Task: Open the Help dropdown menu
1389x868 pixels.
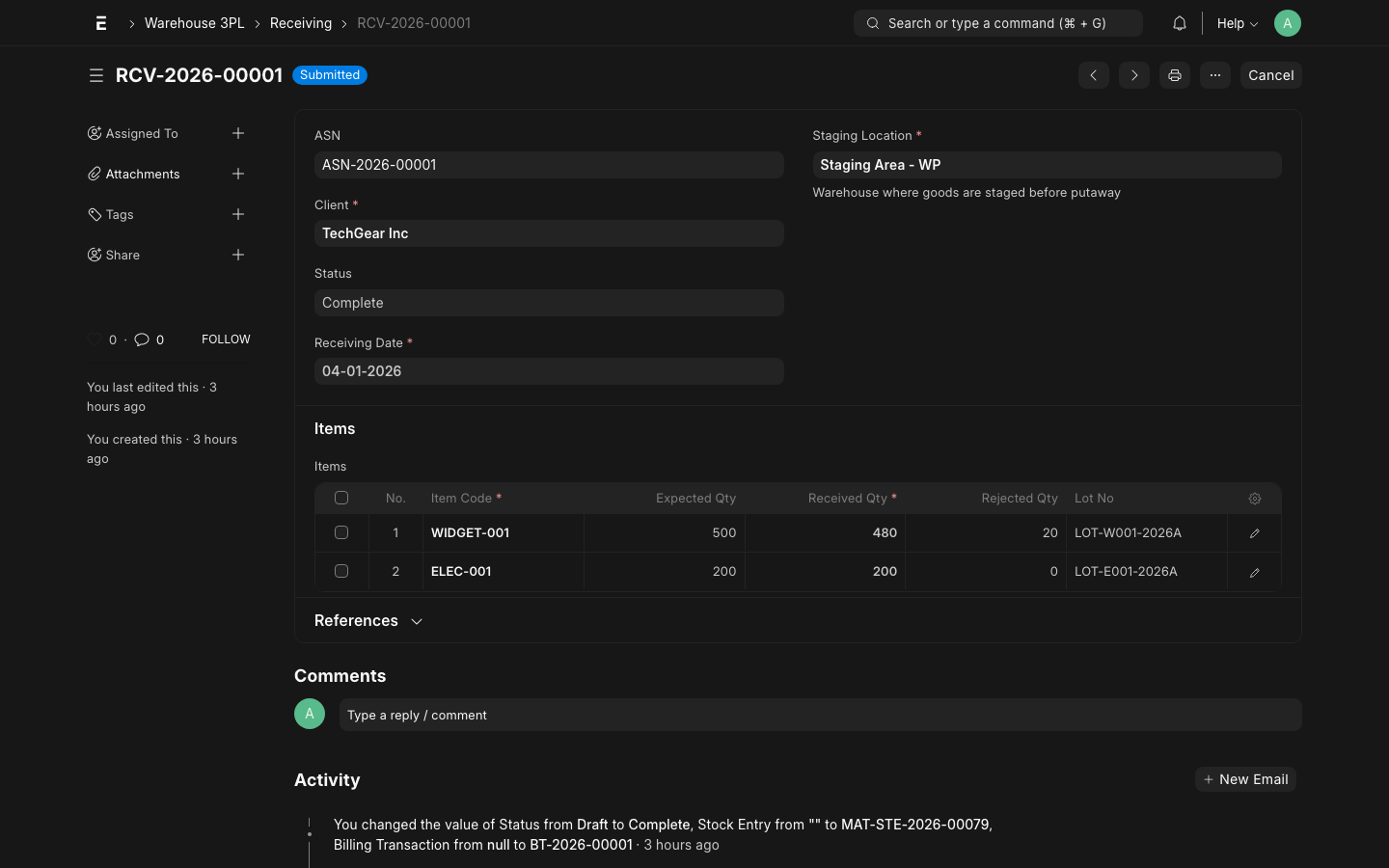Action: coord(1237,23)
